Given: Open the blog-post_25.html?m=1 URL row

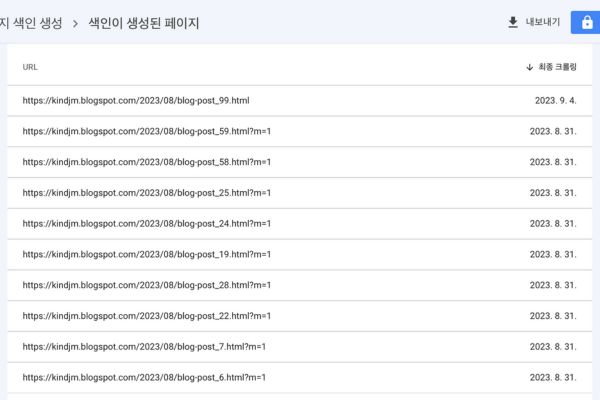Looking at the screenshot, I should [146, 193].
